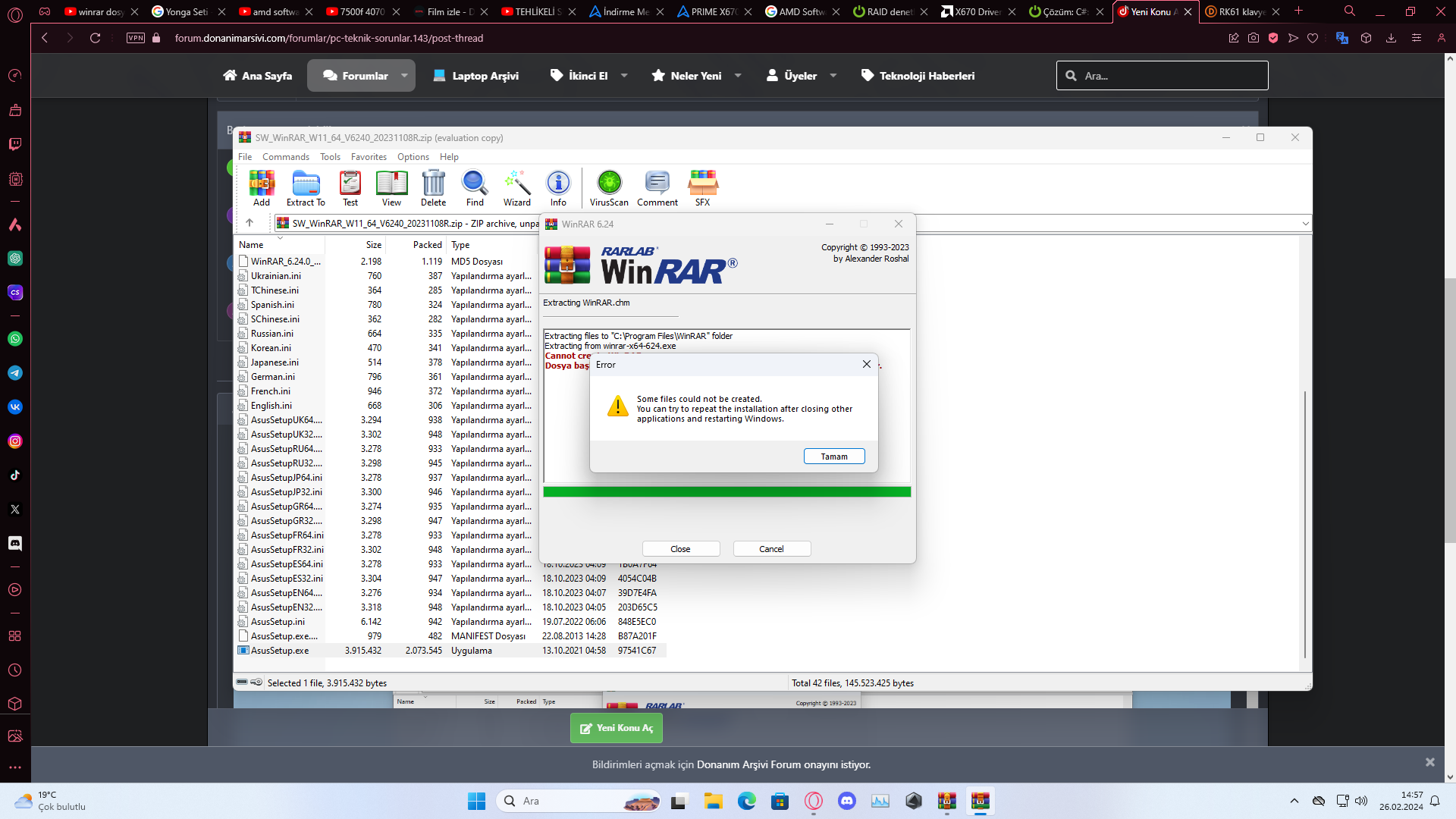
Task: Expand the İkinci El dropdown arrow
Action: (624, 76)
